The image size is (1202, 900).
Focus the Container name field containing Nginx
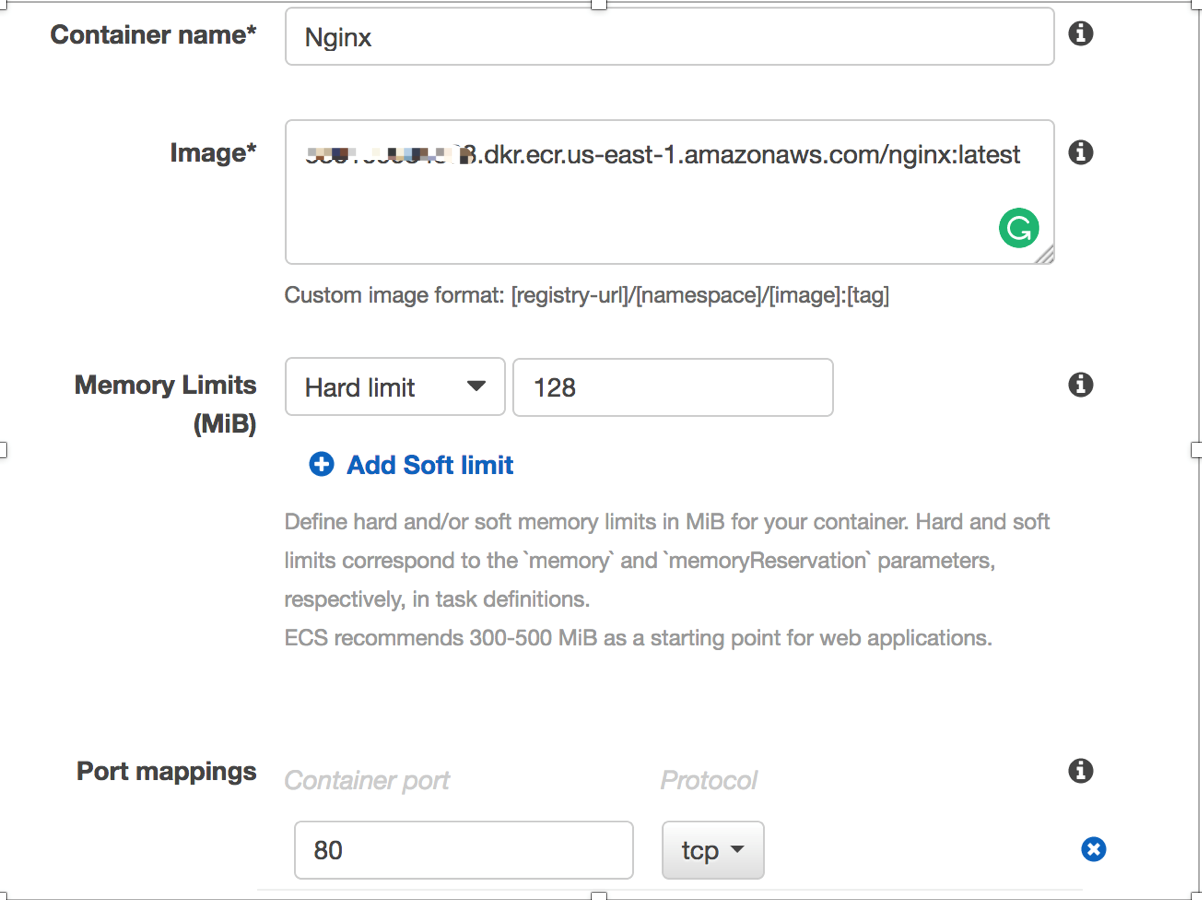click(669, 37)
